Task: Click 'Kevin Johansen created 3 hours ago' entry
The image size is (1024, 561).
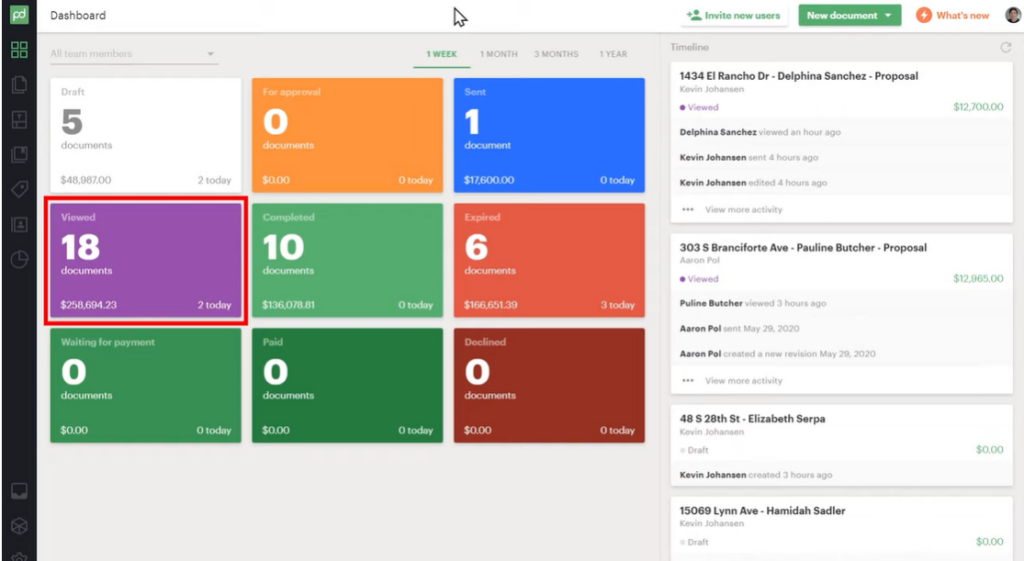Action: point(756,475)
